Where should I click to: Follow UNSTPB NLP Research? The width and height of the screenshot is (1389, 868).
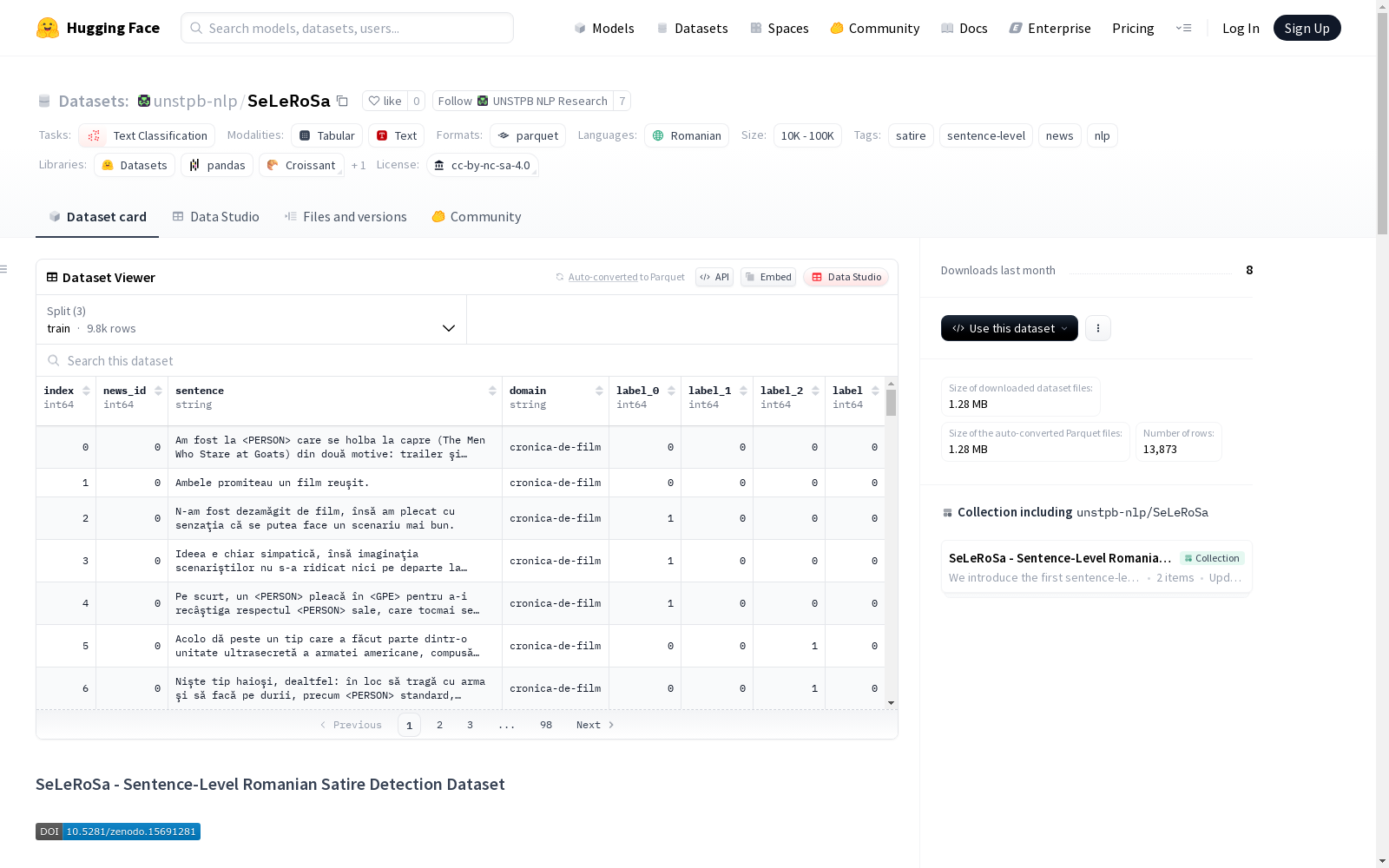[523, 101]
